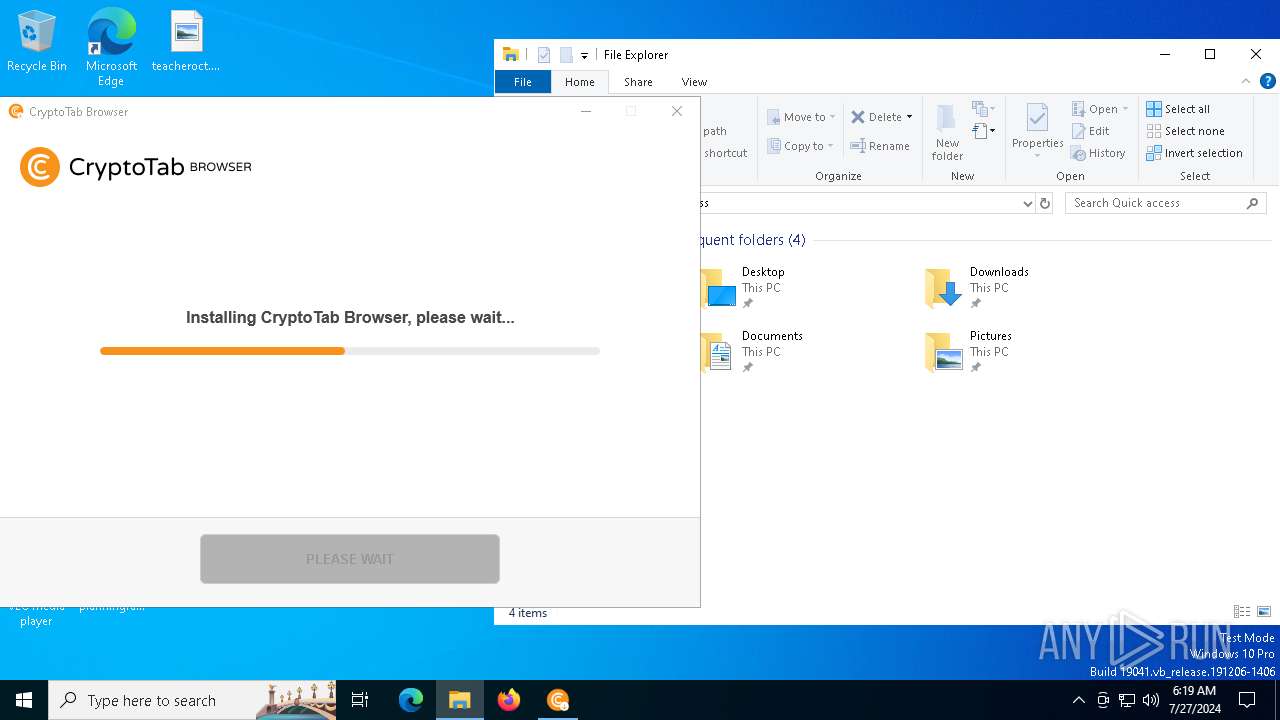Switch to large icons view in status bar

[1264, 612]
